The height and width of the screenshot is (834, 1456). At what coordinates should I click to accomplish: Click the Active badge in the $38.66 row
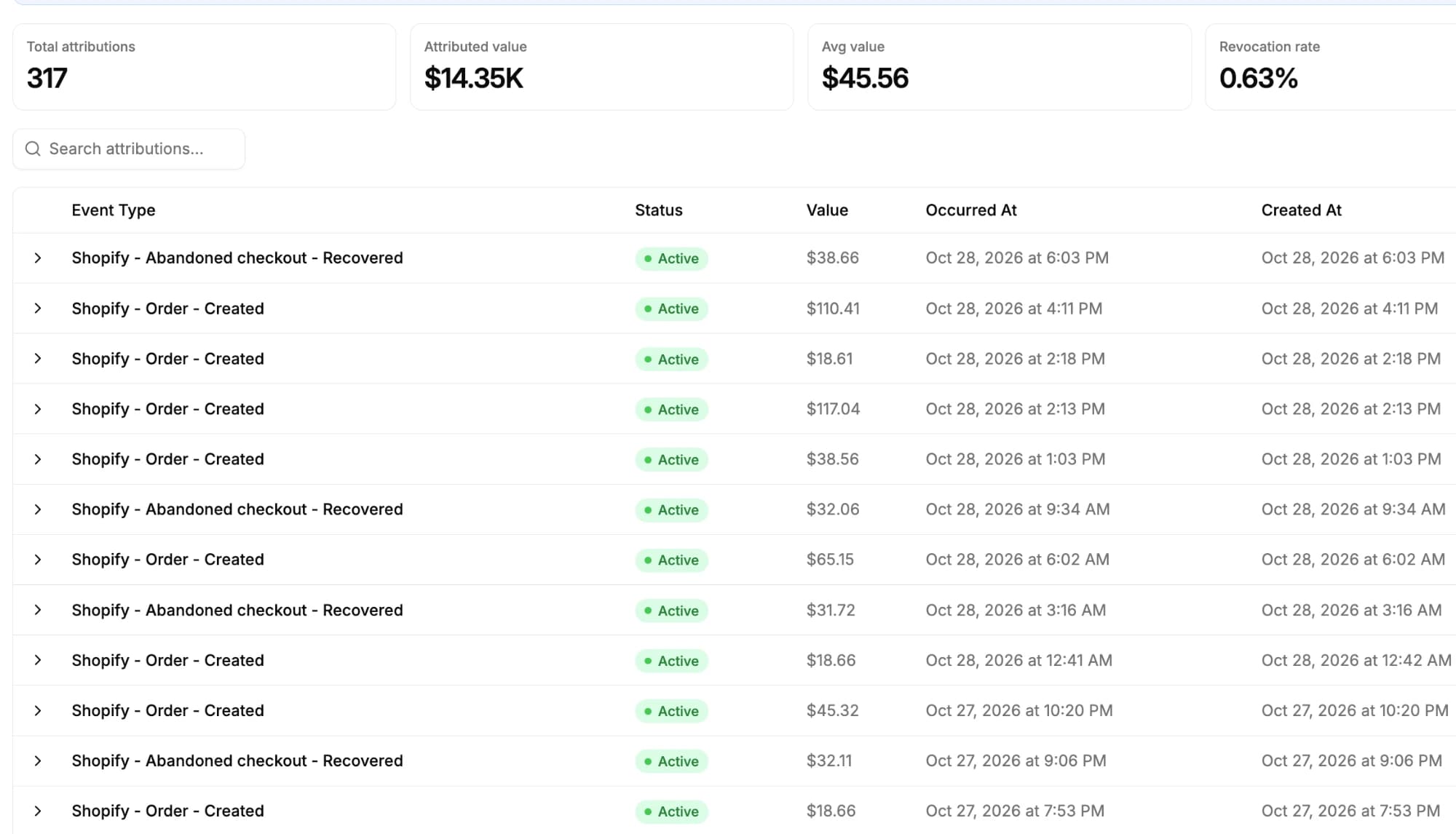[671, 258]
